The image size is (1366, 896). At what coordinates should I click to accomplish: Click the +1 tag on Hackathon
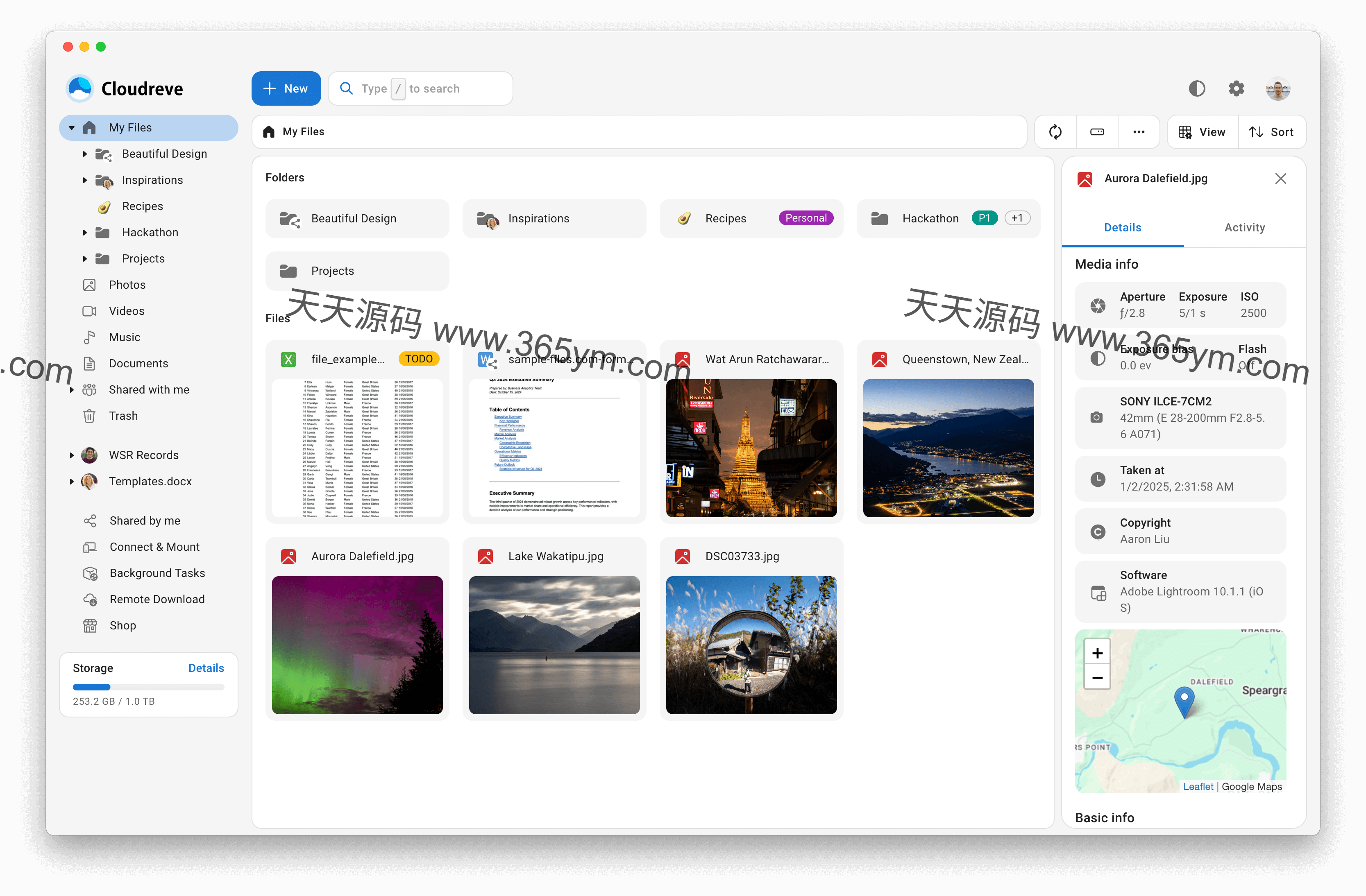[1017, 218]
